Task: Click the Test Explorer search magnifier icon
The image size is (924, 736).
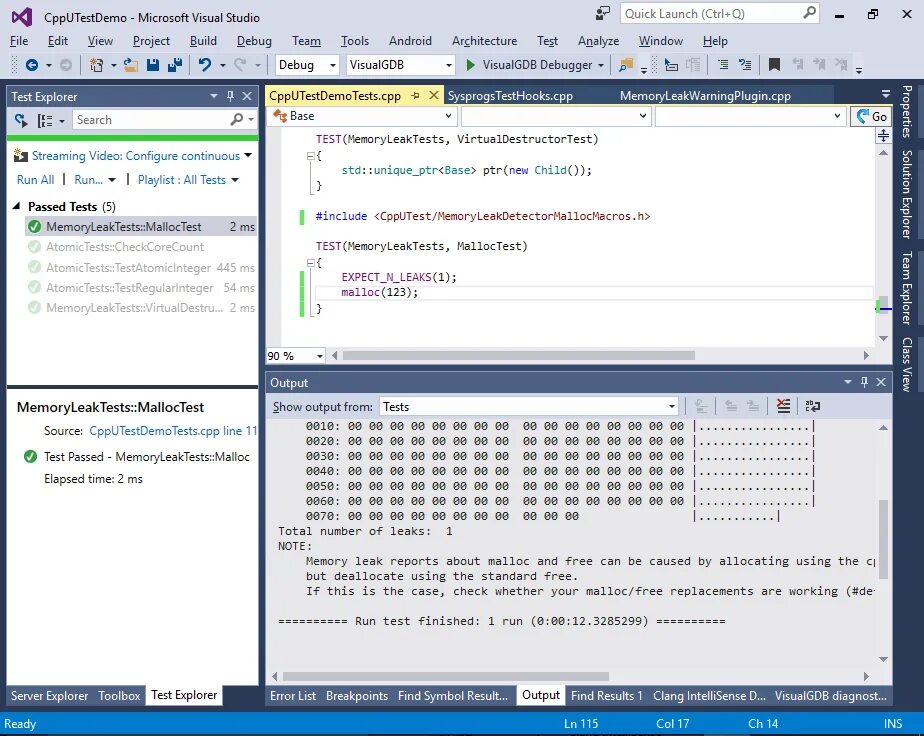Action: (x=237, y=120)
